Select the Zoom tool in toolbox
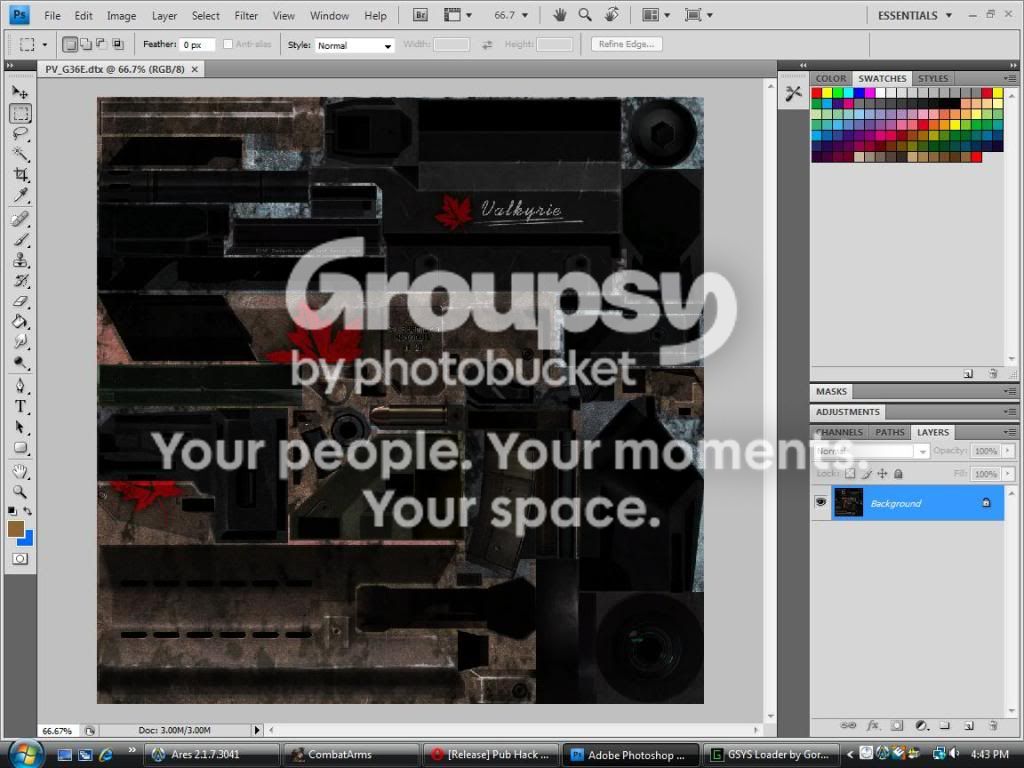The image size is (1024, 768). [x=20, y=491]
